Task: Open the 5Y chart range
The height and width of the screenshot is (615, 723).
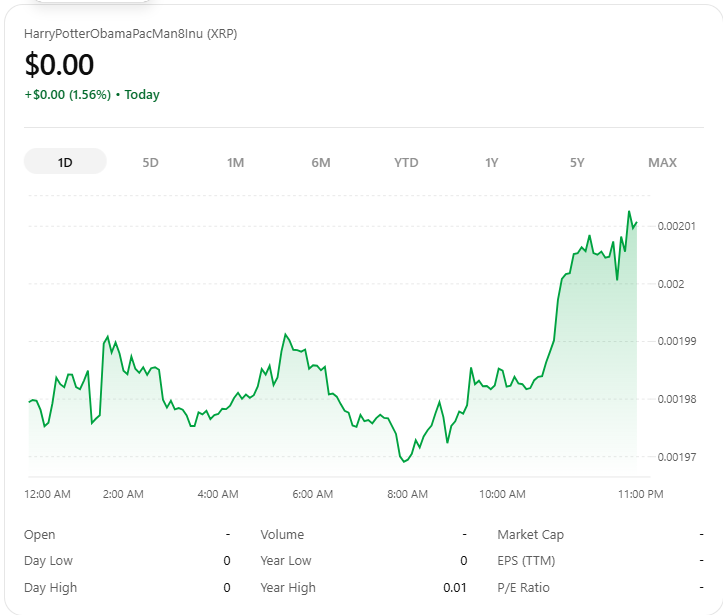Action: tap(577, 162)
